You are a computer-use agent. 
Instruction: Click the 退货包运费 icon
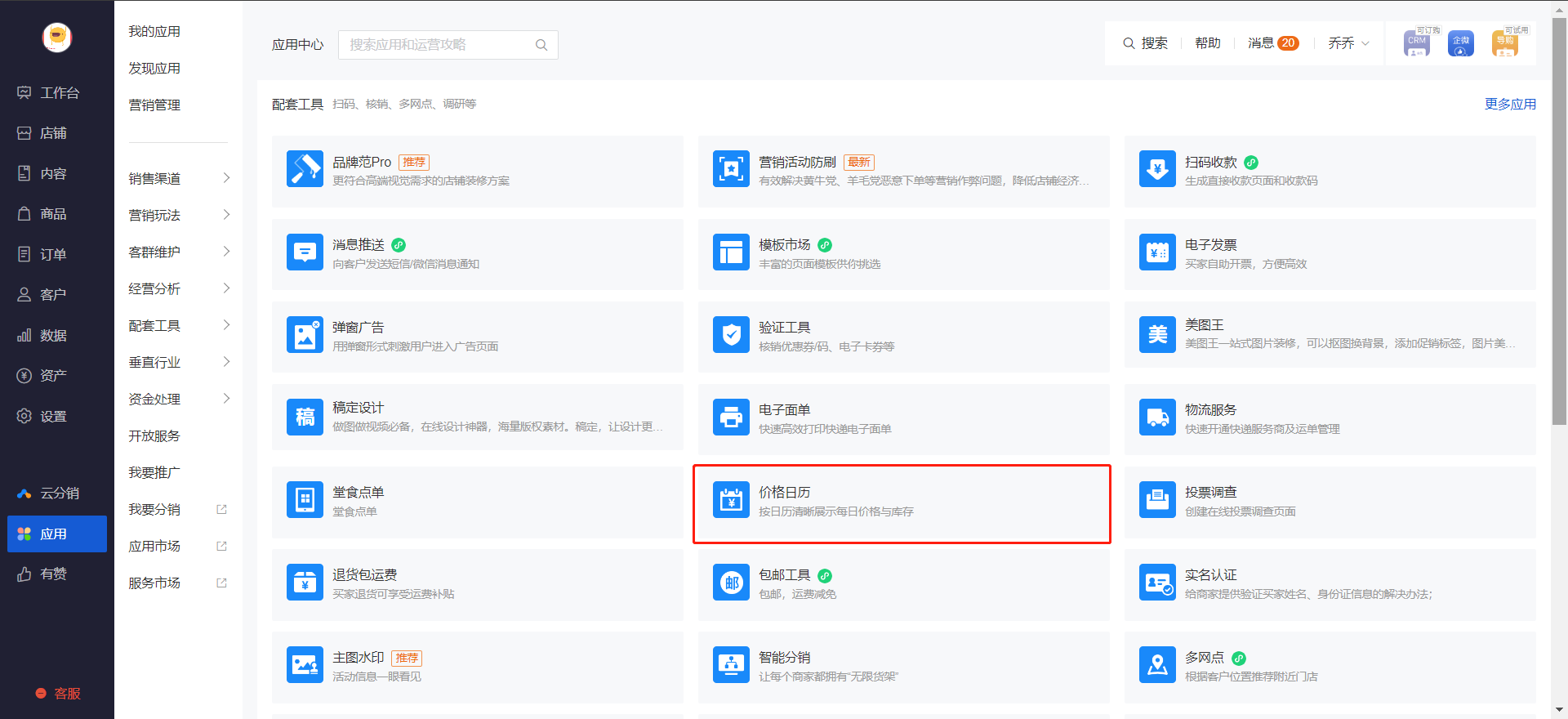click(x=305, y=582)
